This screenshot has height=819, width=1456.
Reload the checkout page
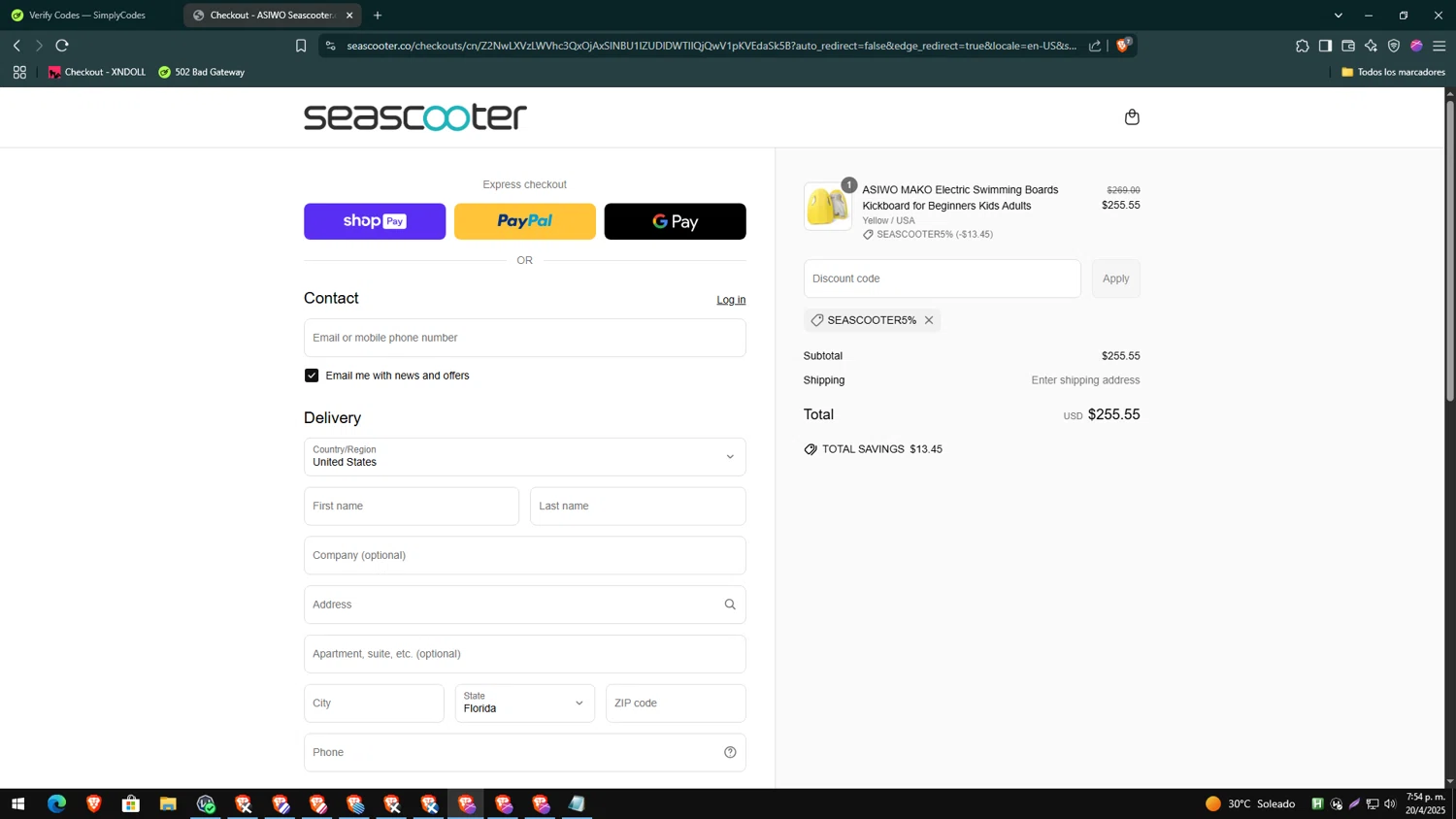click(62, 46)
